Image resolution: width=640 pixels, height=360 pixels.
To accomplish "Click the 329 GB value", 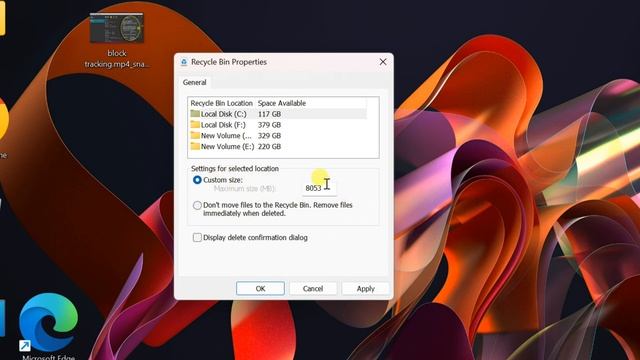I will pyautogui.click(x=269, y=136).
